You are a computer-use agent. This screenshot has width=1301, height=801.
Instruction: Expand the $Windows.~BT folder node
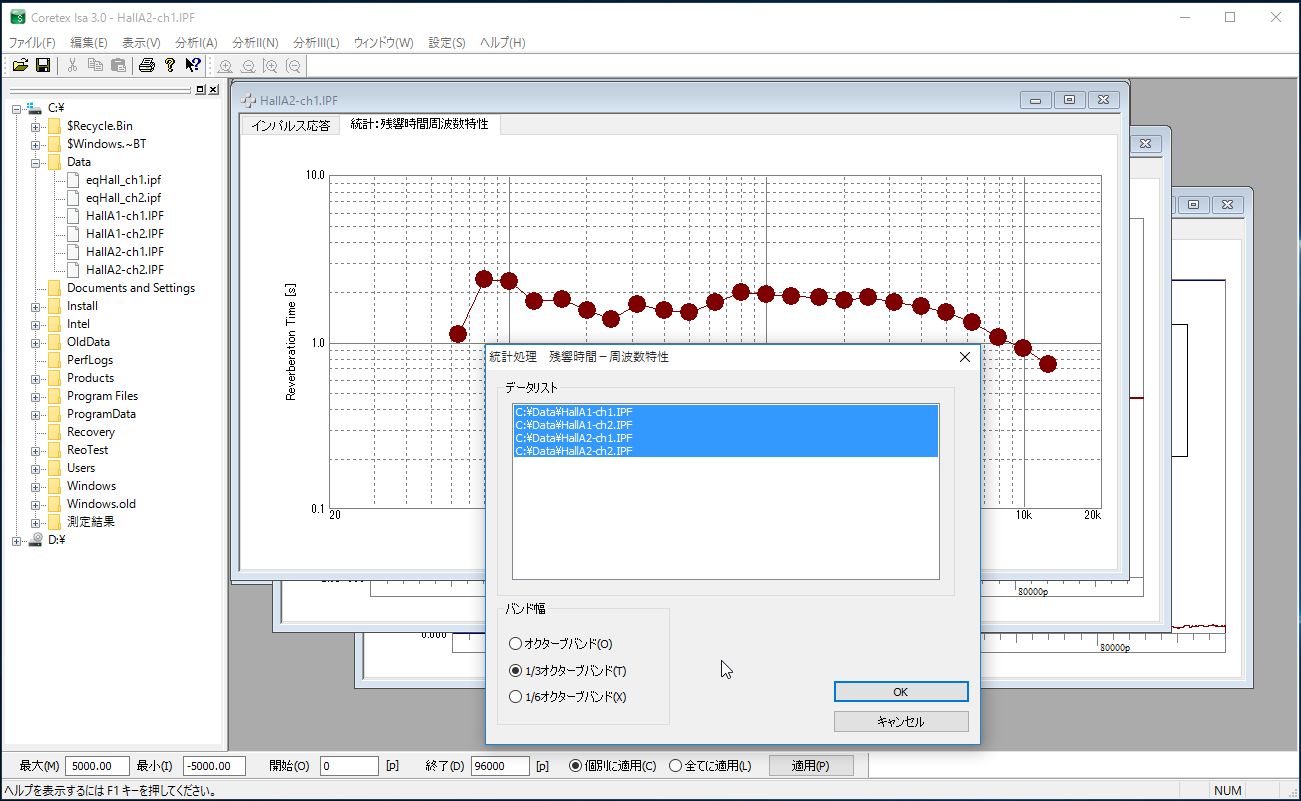point(36,144)
